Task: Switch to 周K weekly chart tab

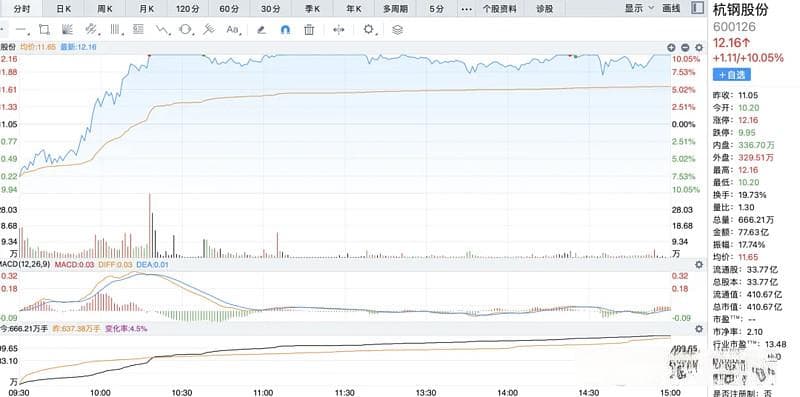Action: 105,9
